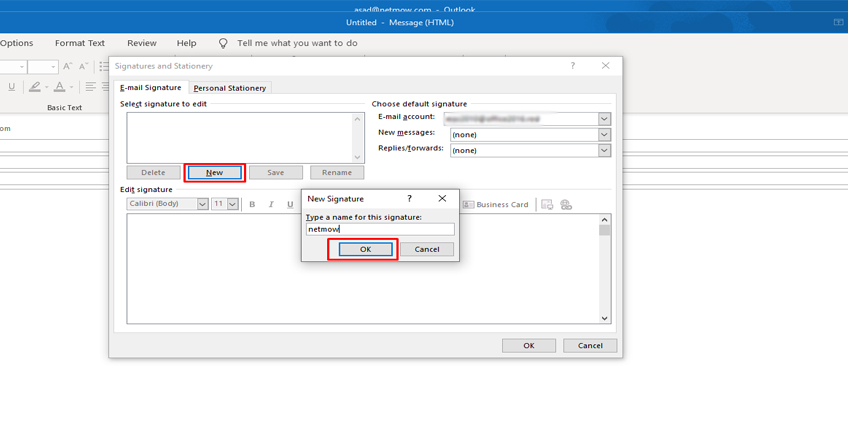Viewport: 848px width, 447px height.
Task: Toggle bold in signature editor
Action: [252, 204]
